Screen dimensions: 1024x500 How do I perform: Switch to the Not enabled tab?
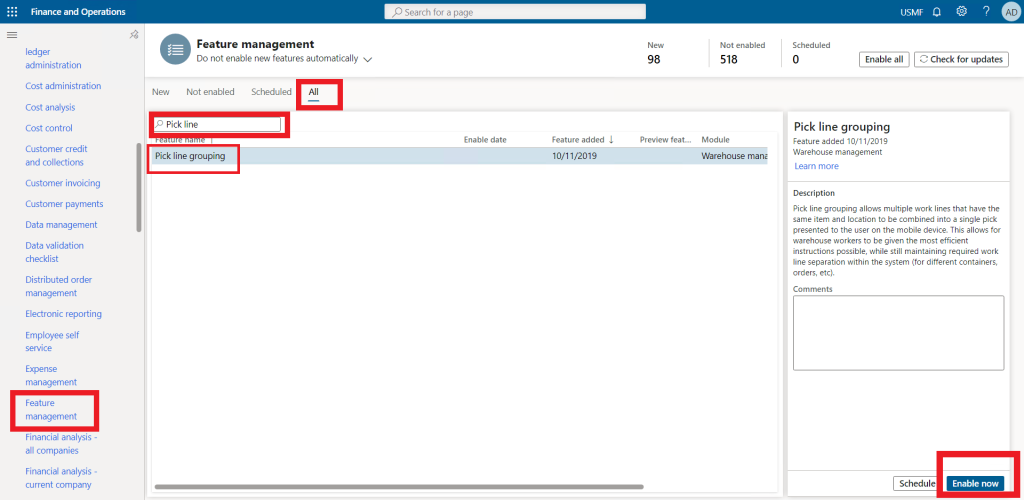pyautogui.click(x=210, y=92)
